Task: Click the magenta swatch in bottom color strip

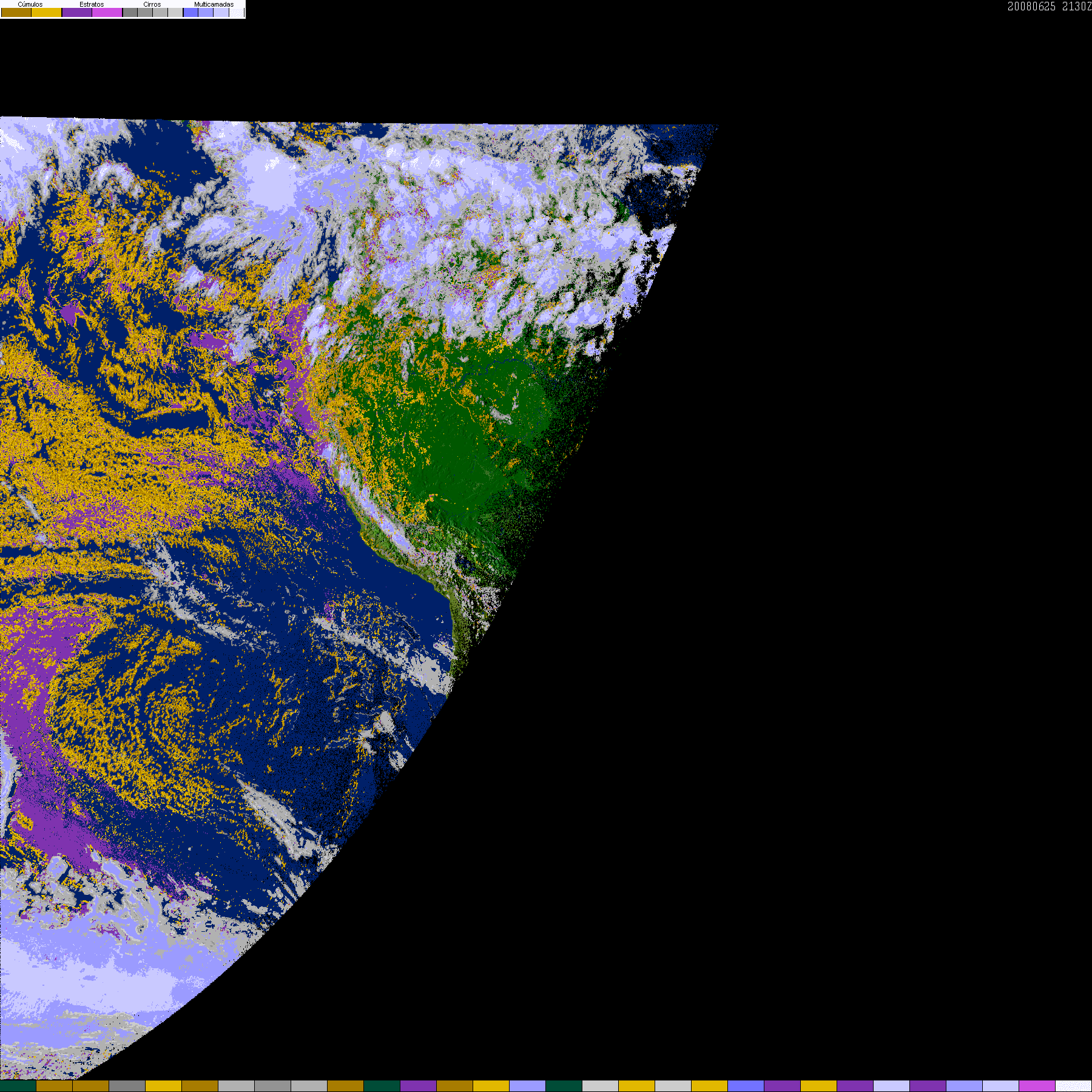Action: tap(1037, 1086)
